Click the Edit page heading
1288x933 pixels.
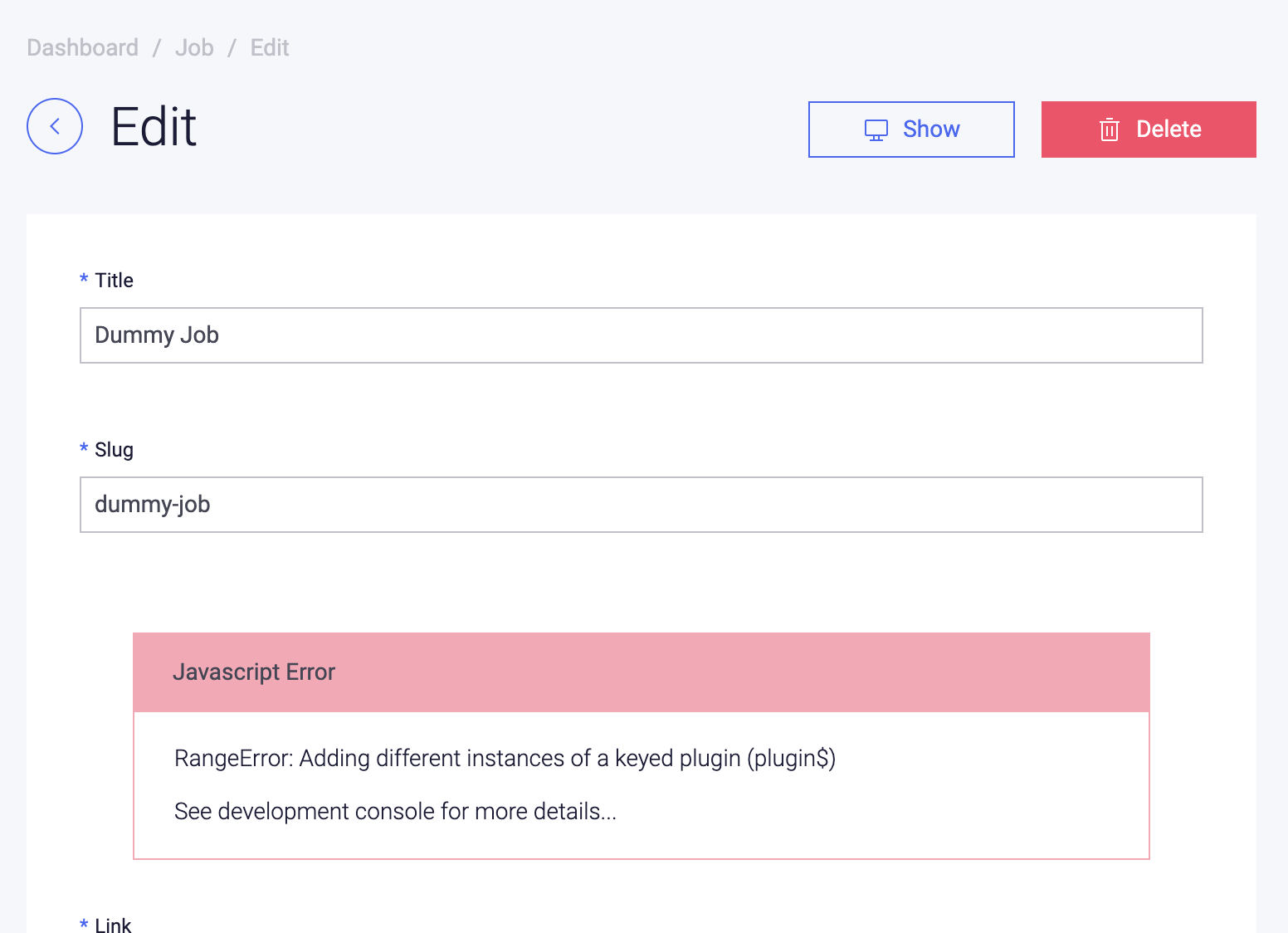[154, 126]
